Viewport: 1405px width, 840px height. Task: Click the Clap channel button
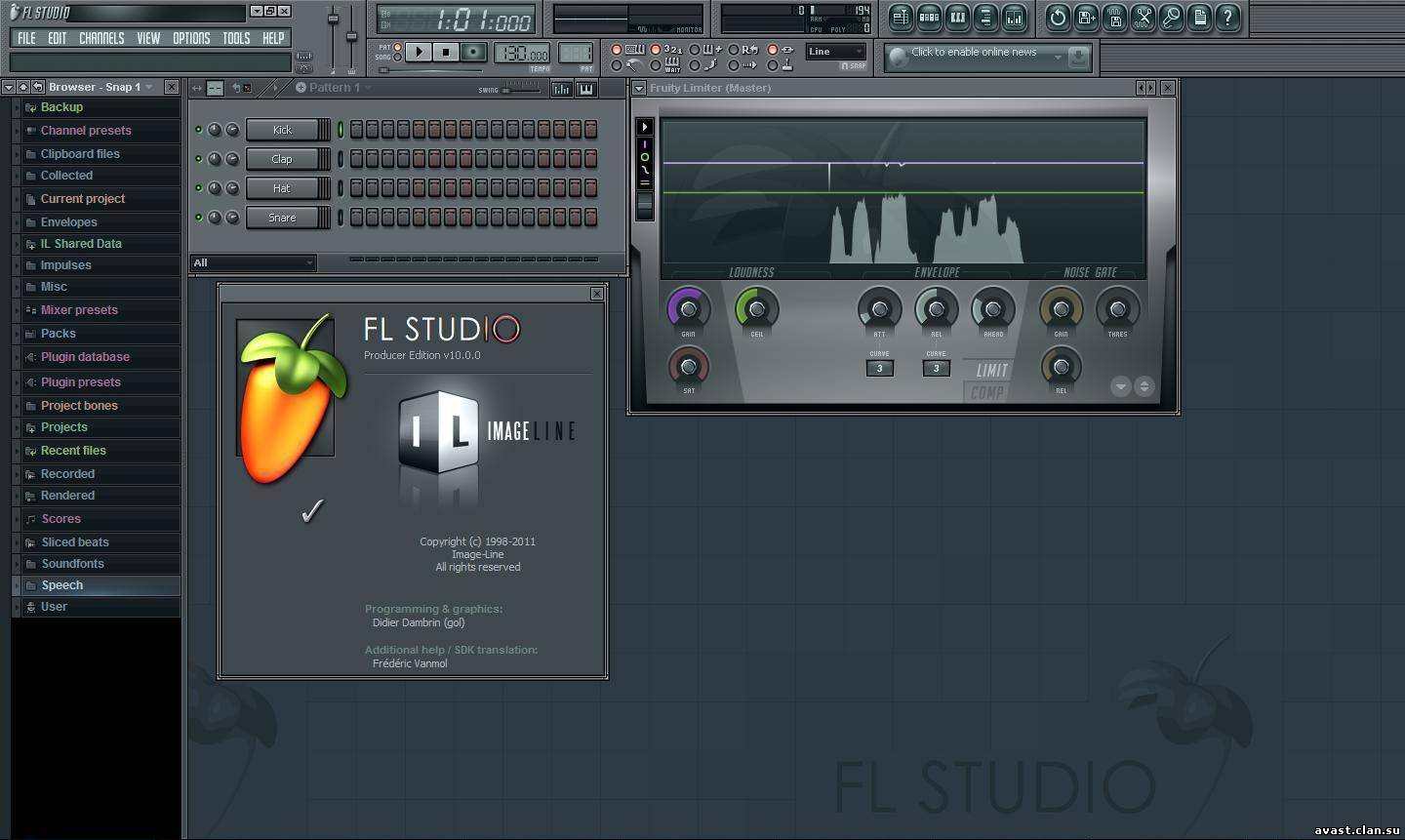click(283, 159)
